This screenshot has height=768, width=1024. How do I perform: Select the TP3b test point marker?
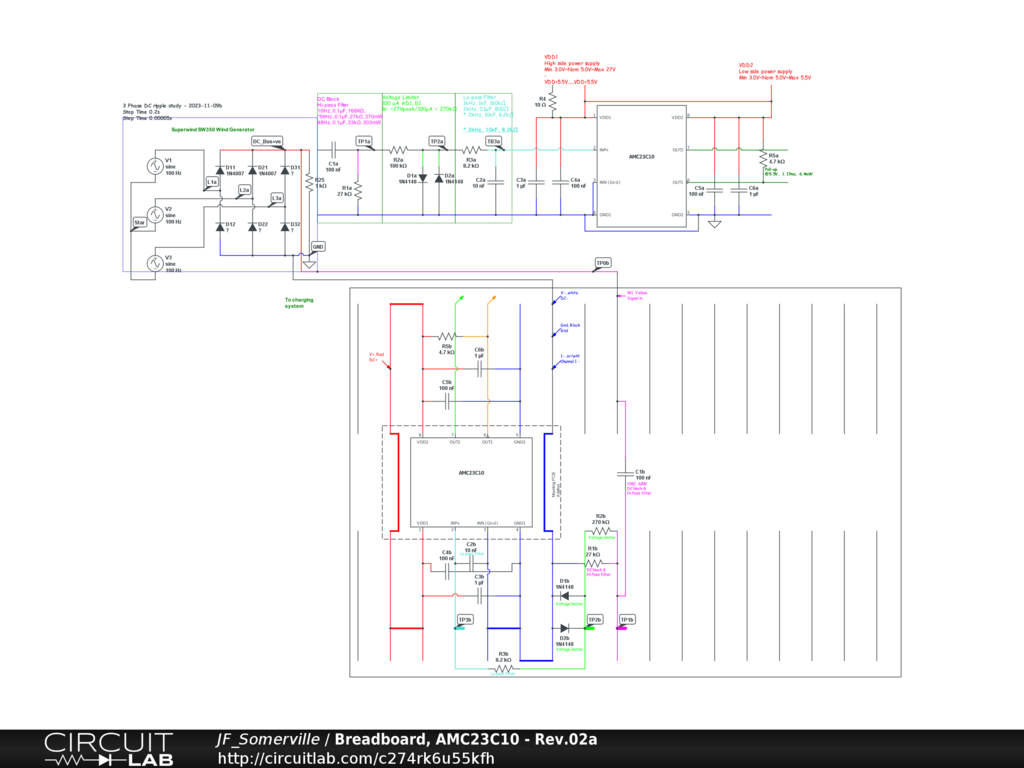[465, 620]
